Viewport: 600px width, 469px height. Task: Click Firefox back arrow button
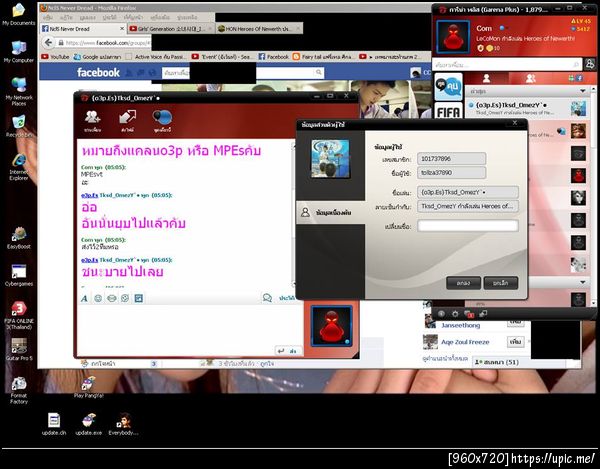(48, 42)
